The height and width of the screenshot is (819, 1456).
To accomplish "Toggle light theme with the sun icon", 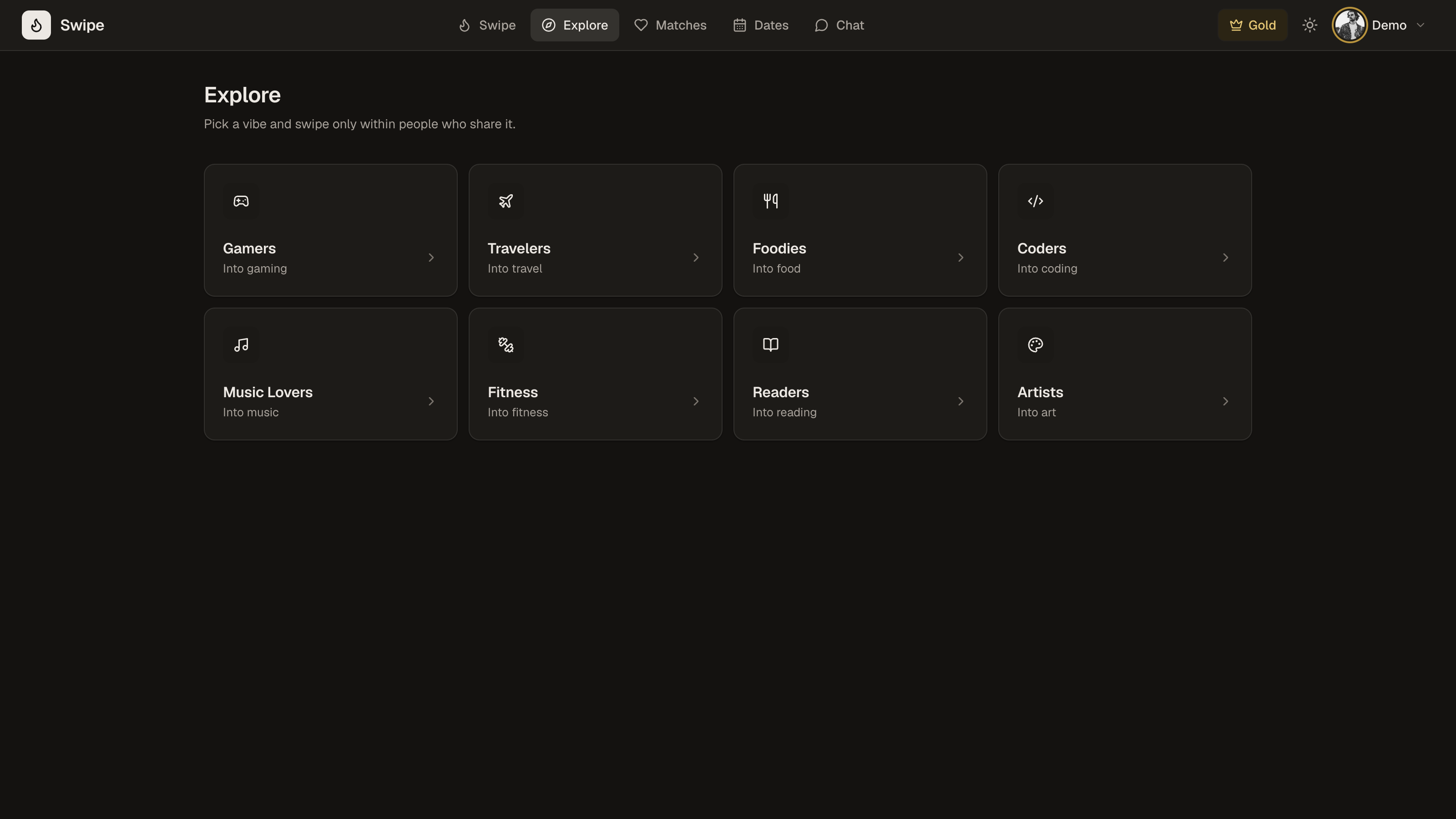I will point(1309,25).
